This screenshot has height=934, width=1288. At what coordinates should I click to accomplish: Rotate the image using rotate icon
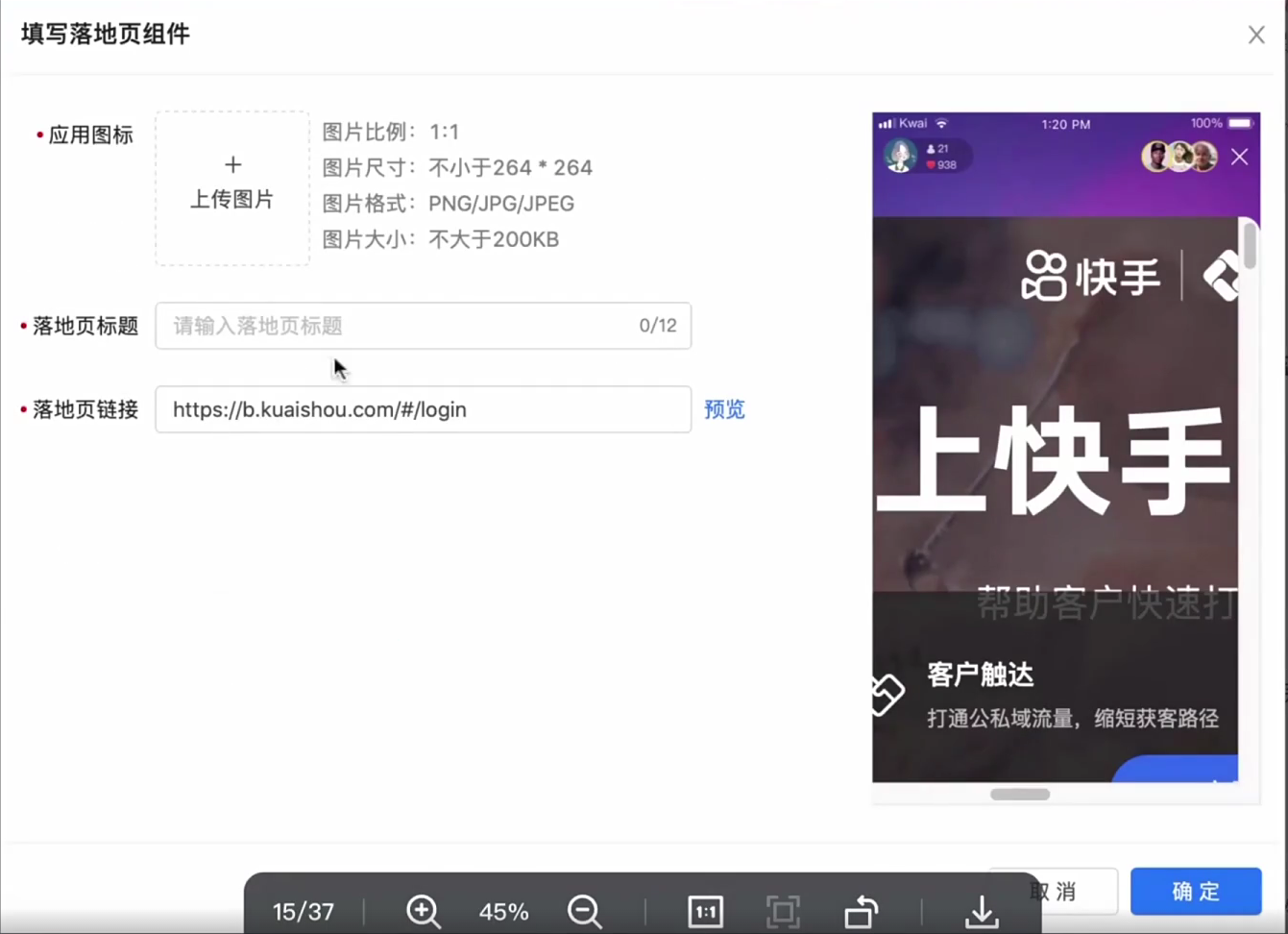pyautogui.click(x=862, y=911)
